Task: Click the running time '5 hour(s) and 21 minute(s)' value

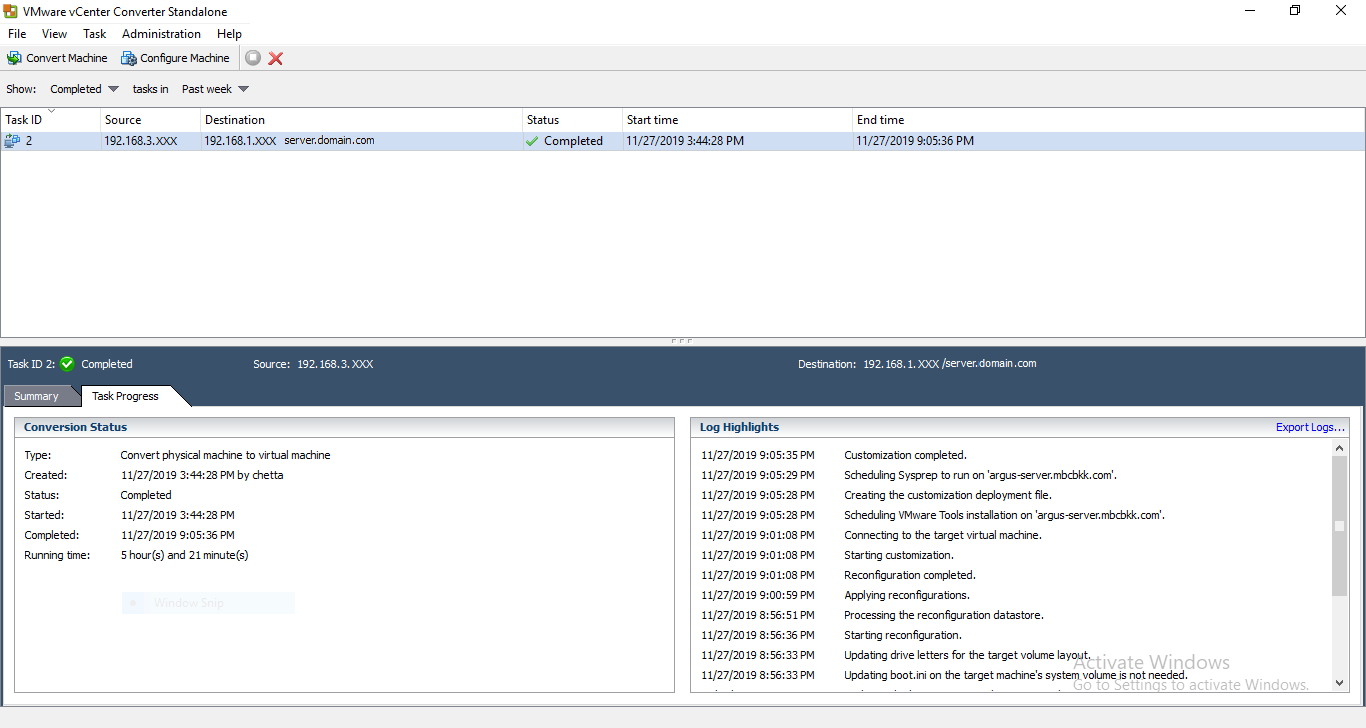Action: coord(185,555)
